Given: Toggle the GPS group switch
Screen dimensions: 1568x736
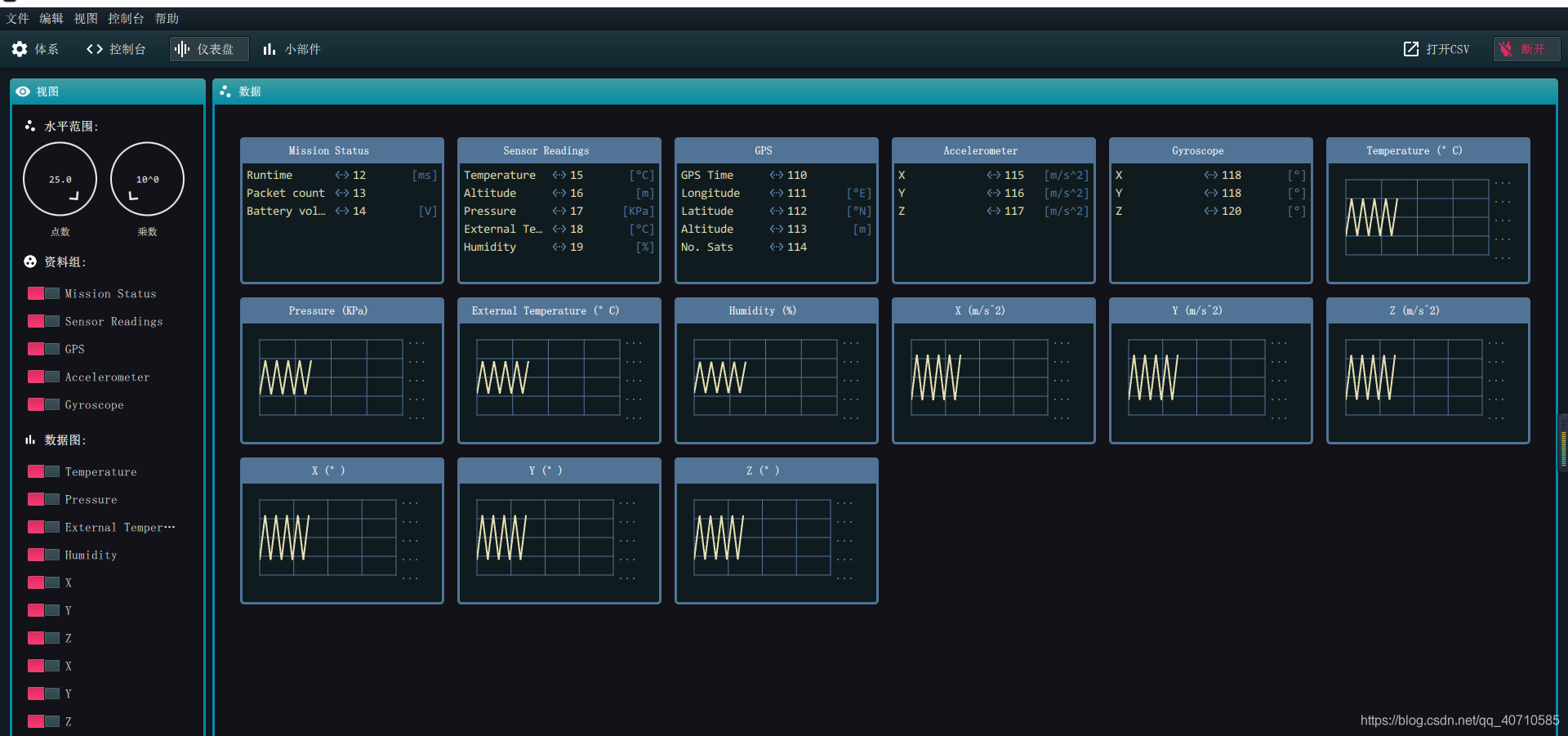Looking at the screenshot, I should tap(43, 349).
